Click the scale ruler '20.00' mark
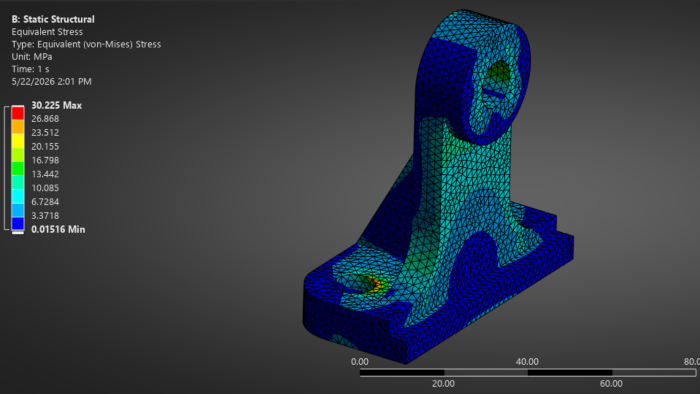This screenshot has width=700, height=394. click(x=443, y=384)
